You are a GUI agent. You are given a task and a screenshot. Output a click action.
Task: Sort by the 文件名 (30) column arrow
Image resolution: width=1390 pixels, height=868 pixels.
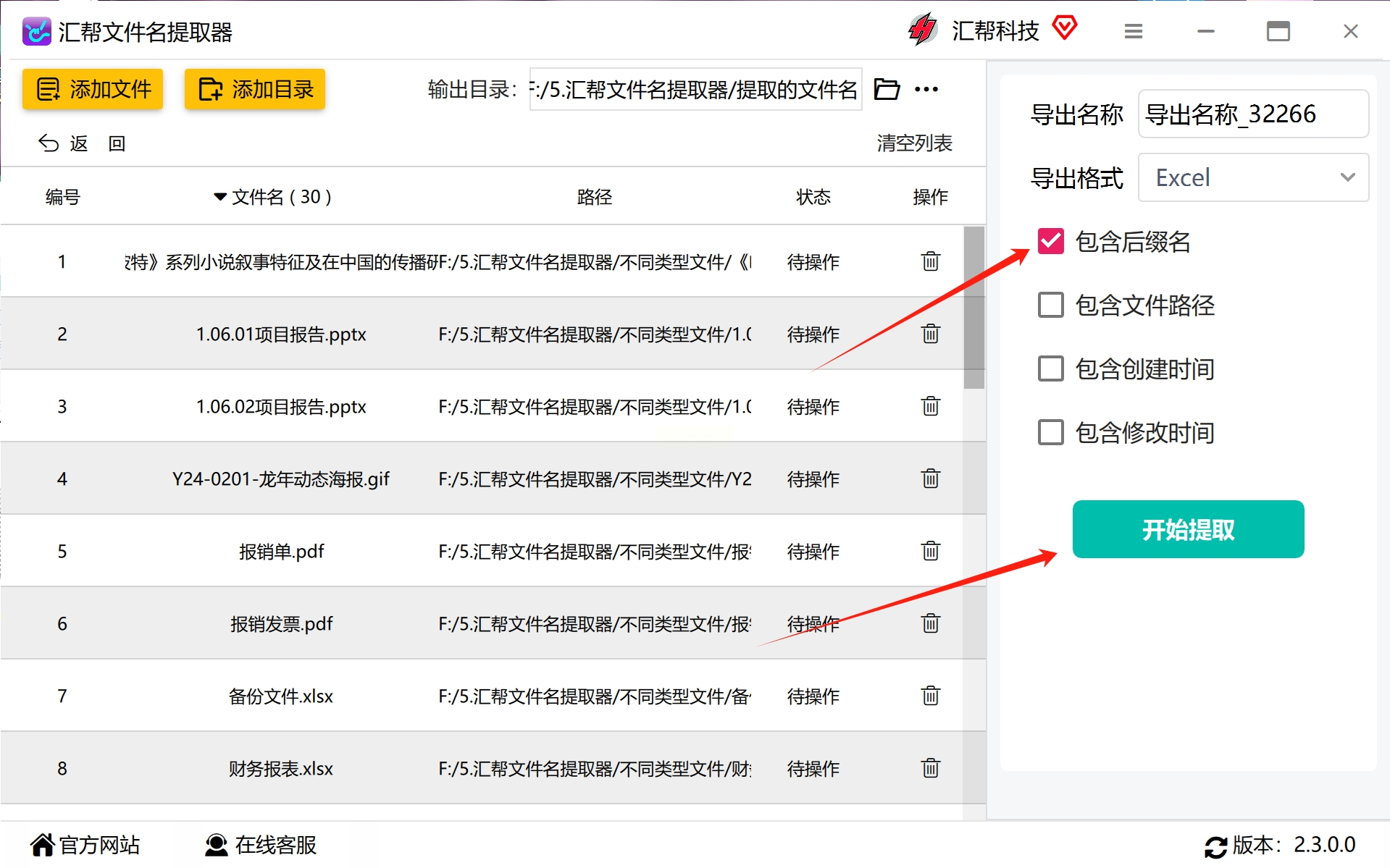(220, 197)
